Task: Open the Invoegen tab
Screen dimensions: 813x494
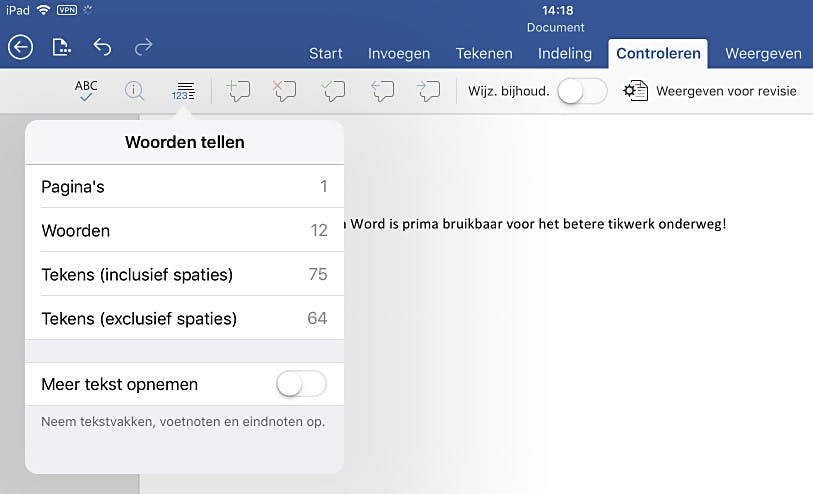Action: coord(399,53)
